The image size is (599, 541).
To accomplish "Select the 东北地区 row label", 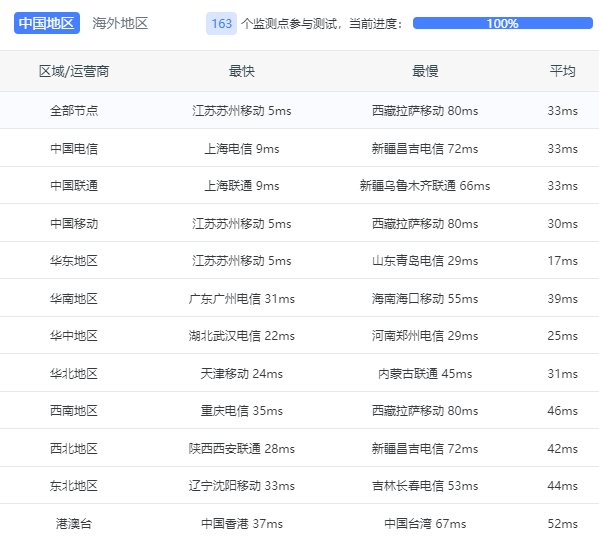I will [x=74, y=486].
